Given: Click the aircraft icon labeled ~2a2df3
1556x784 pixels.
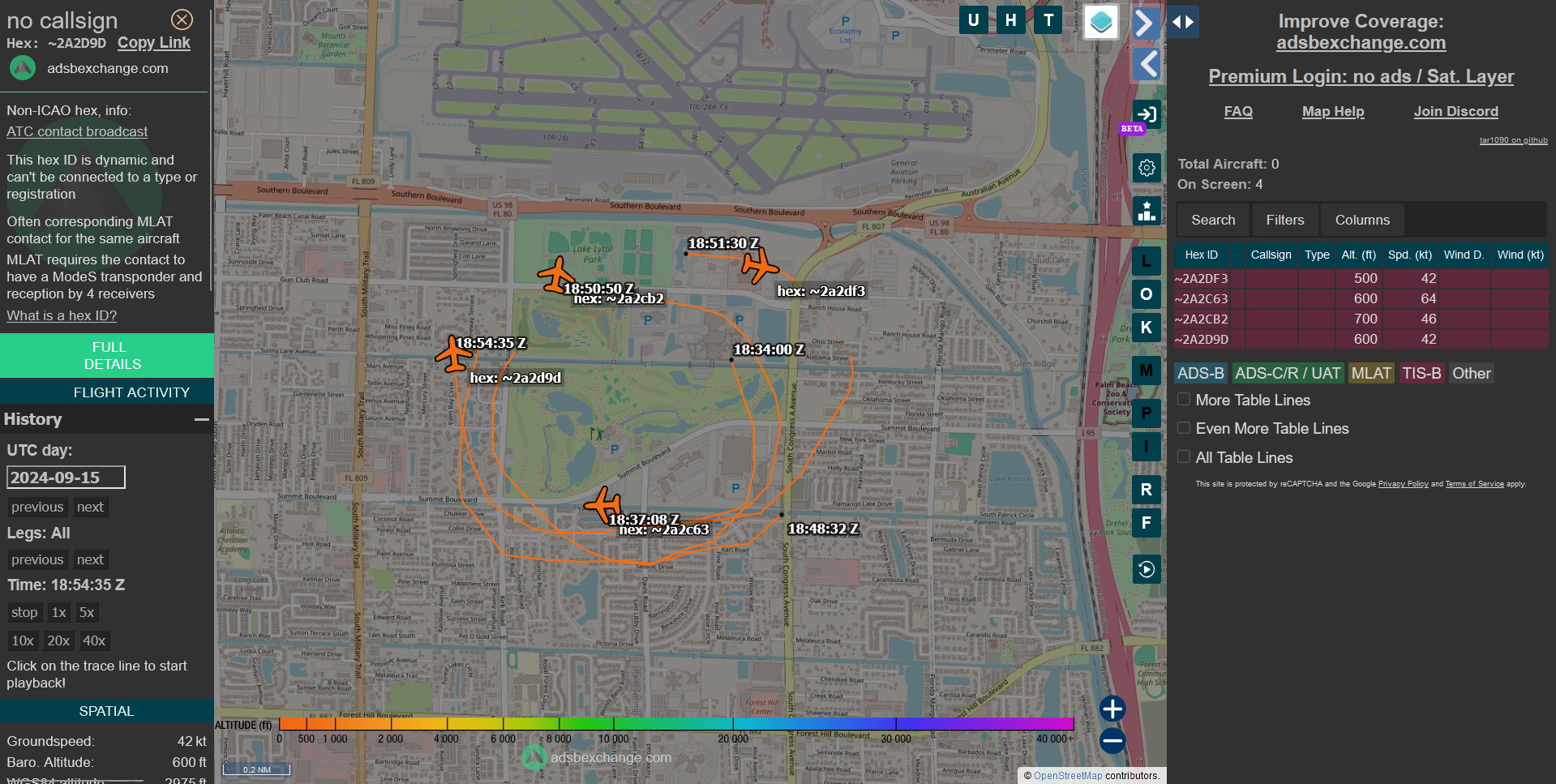Looking at the screenshot, I should tap(760, 266).
